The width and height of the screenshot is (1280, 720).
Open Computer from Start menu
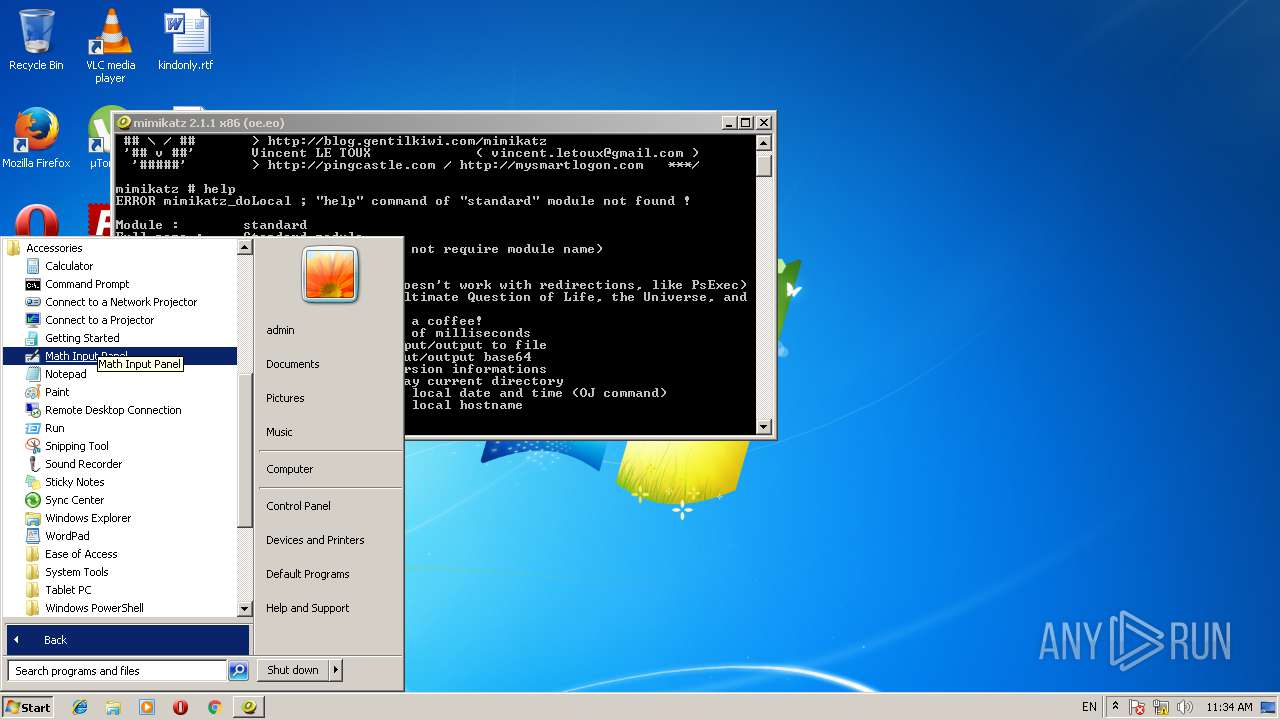289,469
